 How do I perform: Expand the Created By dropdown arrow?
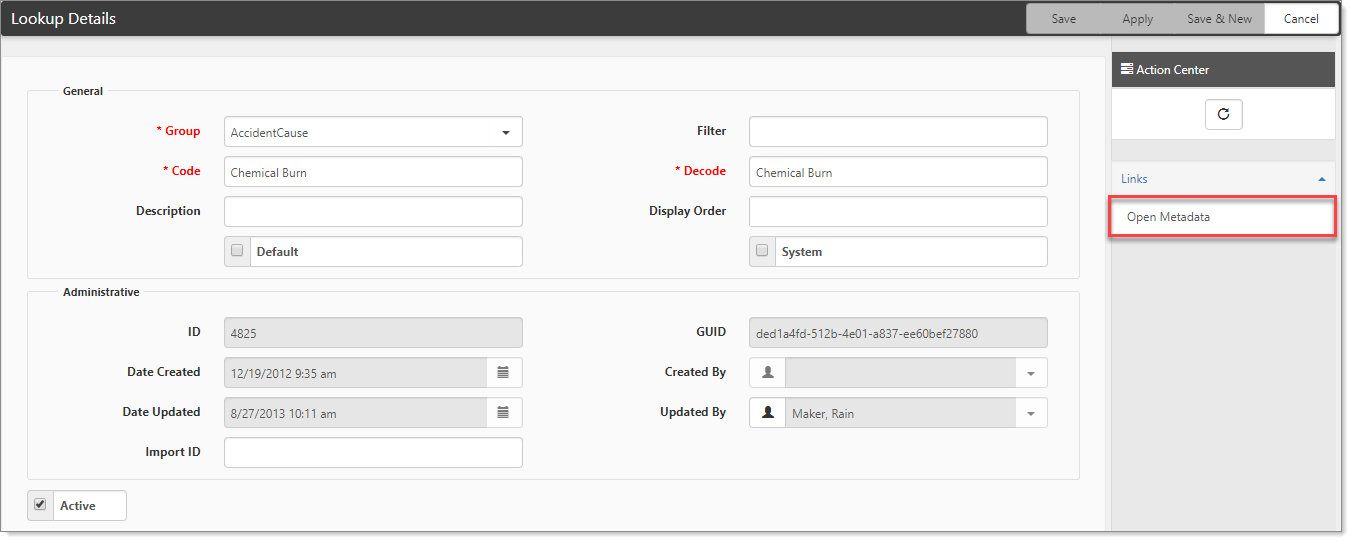pyautogui.click(x=1031, y=373)
